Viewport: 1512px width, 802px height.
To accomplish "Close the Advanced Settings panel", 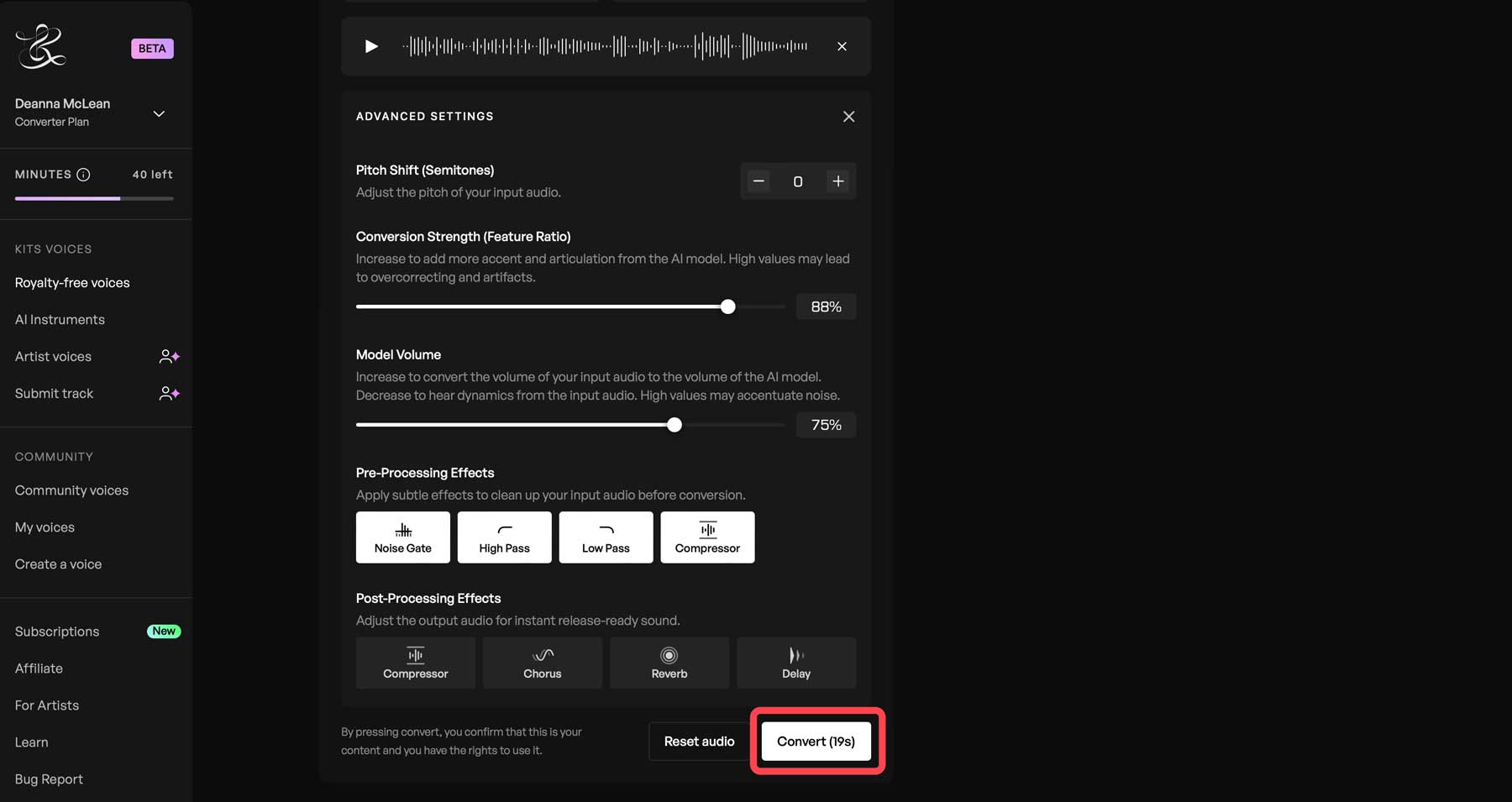I will click(848, 117).
